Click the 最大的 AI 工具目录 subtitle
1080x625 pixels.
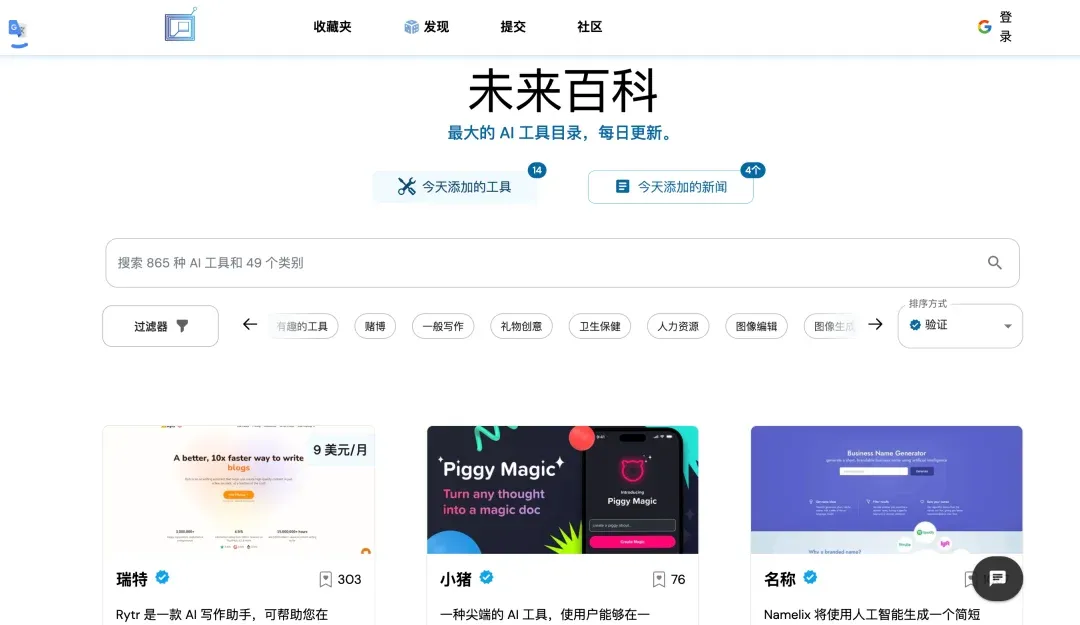561,133
